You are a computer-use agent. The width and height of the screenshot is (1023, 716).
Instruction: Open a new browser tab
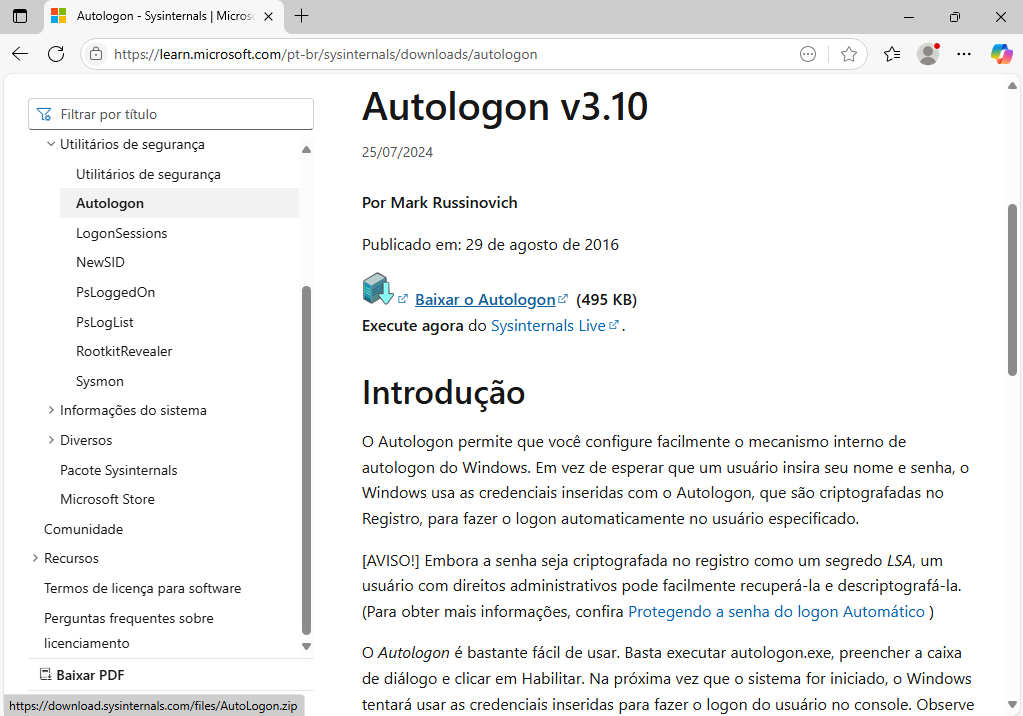[x=301, y=16]
